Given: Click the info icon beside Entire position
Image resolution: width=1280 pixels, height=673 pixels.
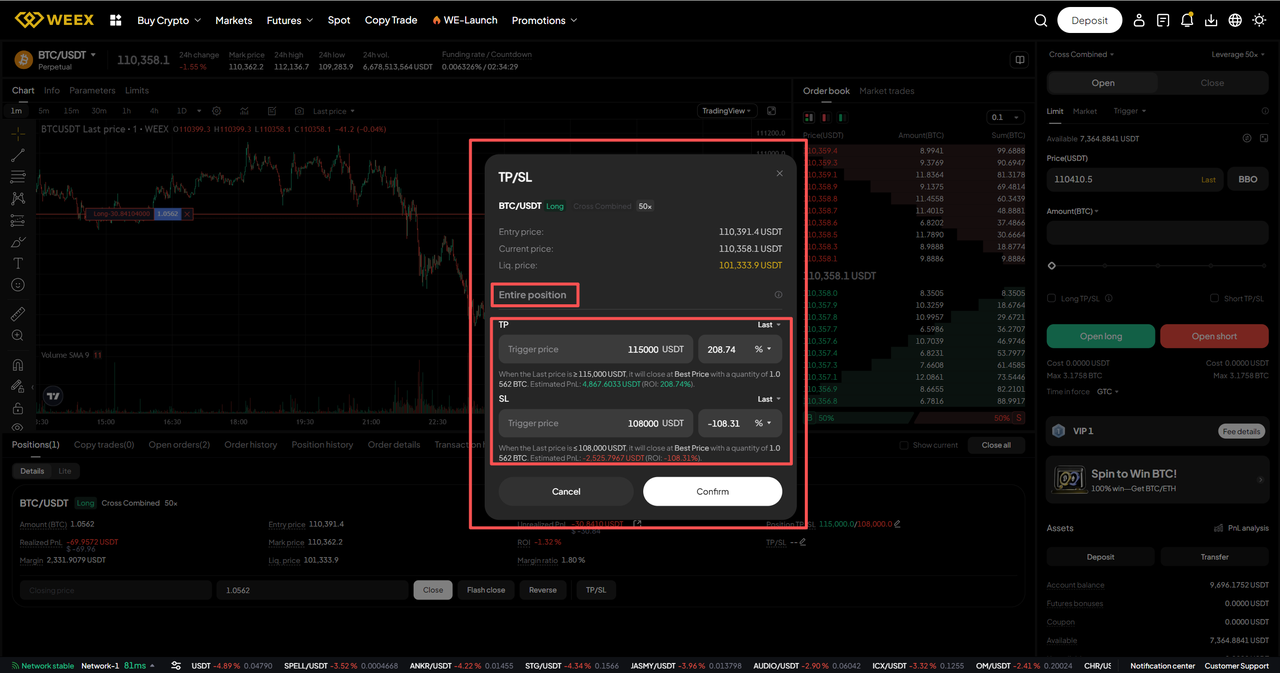Looking at the screenshot, I should [778, 295].
